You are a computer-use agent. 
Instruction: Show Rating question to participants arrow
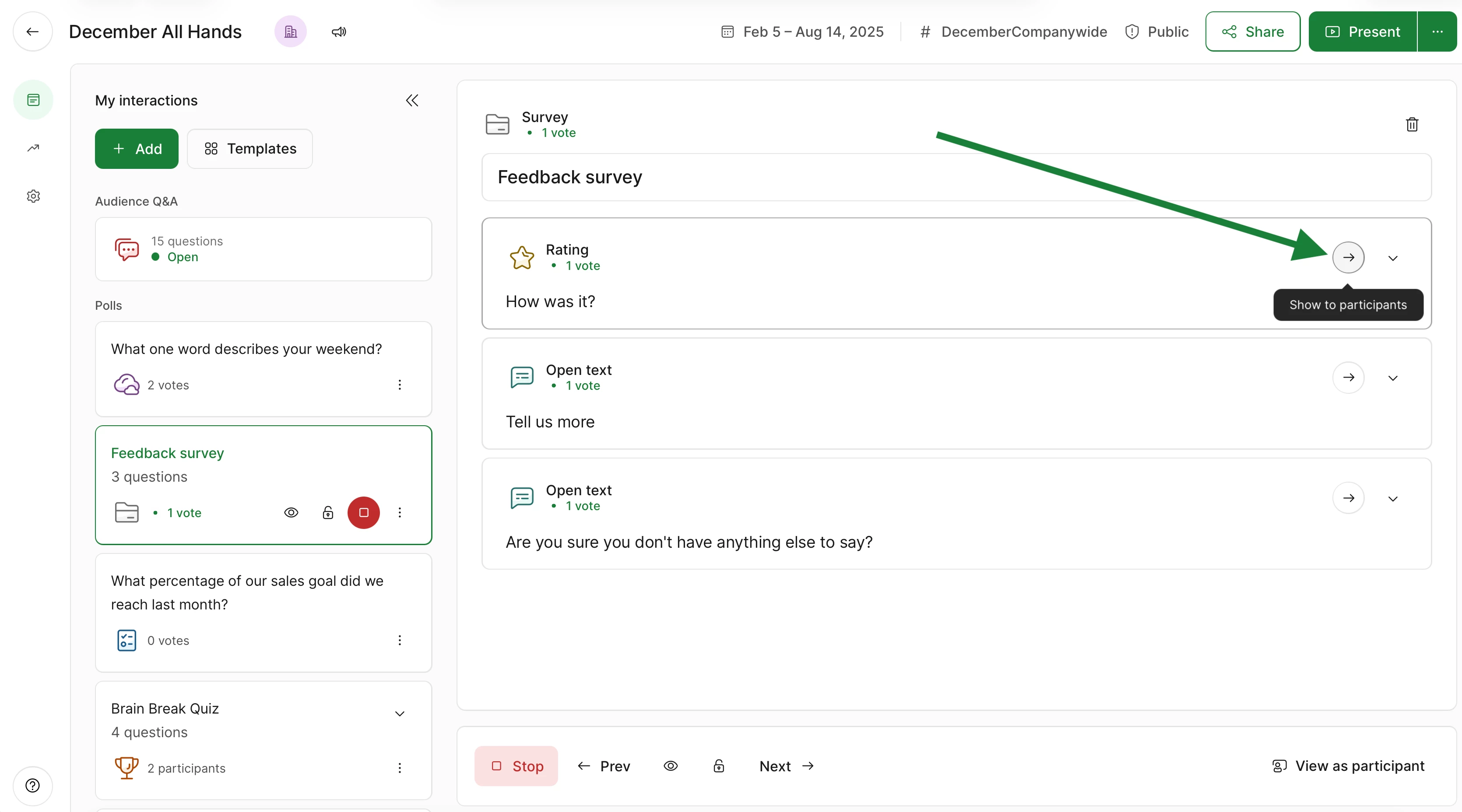coord(1348,258)
